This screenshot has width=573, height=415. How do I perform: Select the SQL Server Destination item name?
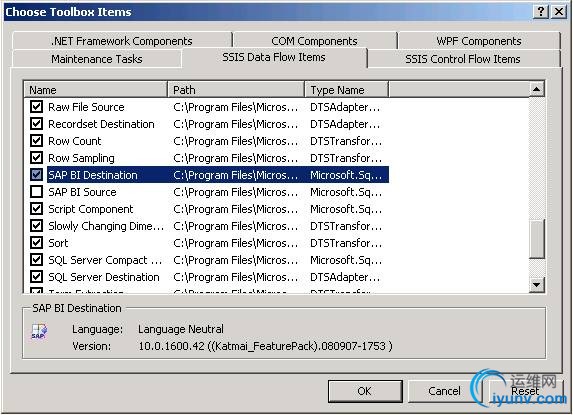coord(104,277)
